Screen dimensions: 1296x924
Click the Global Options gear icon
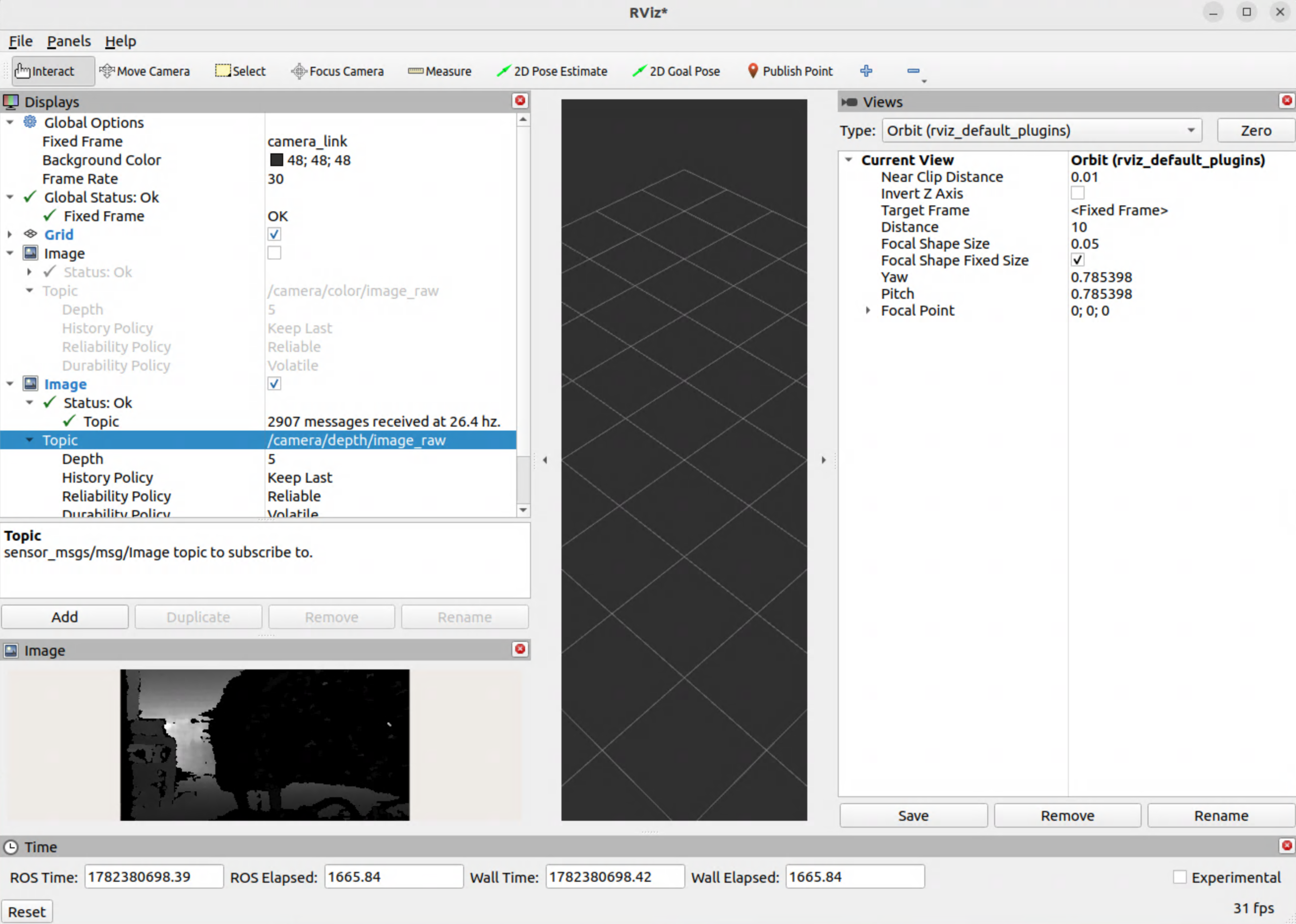point(30,122)
